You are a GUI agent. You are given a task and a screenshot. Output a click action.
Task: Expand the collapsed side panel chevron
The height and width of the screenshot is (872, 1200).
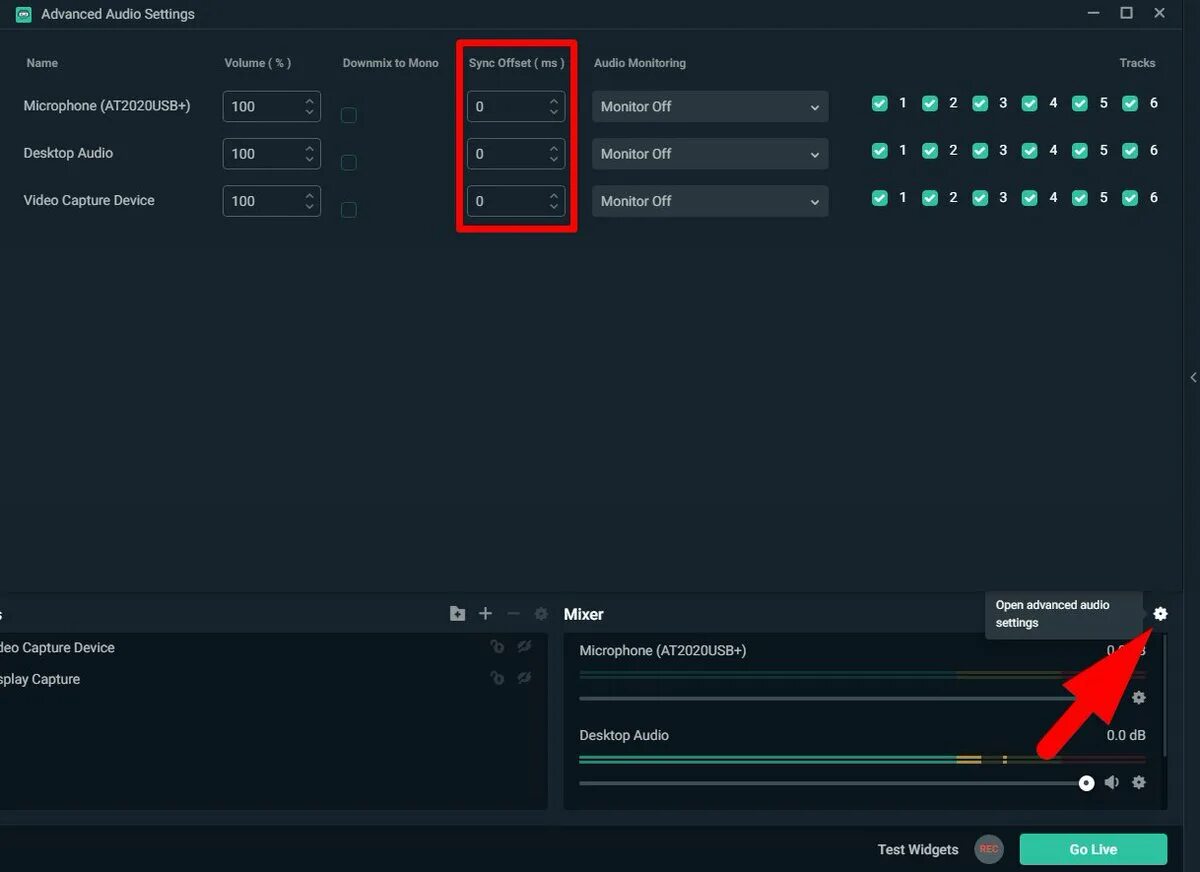tap(1193, 377)
